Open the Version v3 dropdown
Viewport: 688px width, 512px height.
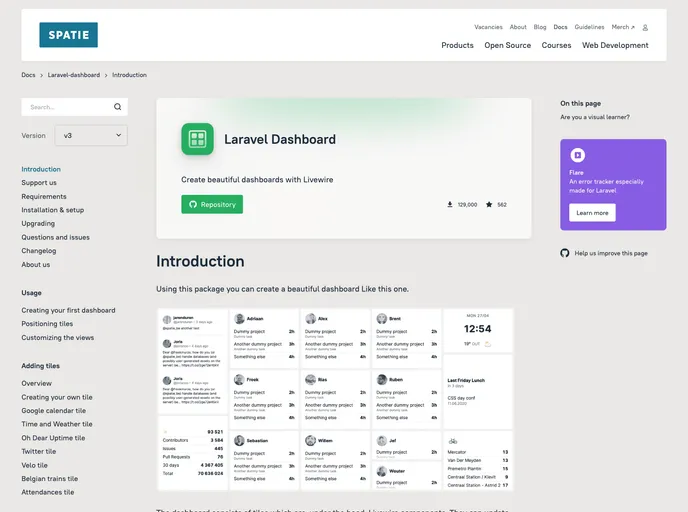point(91,136)
